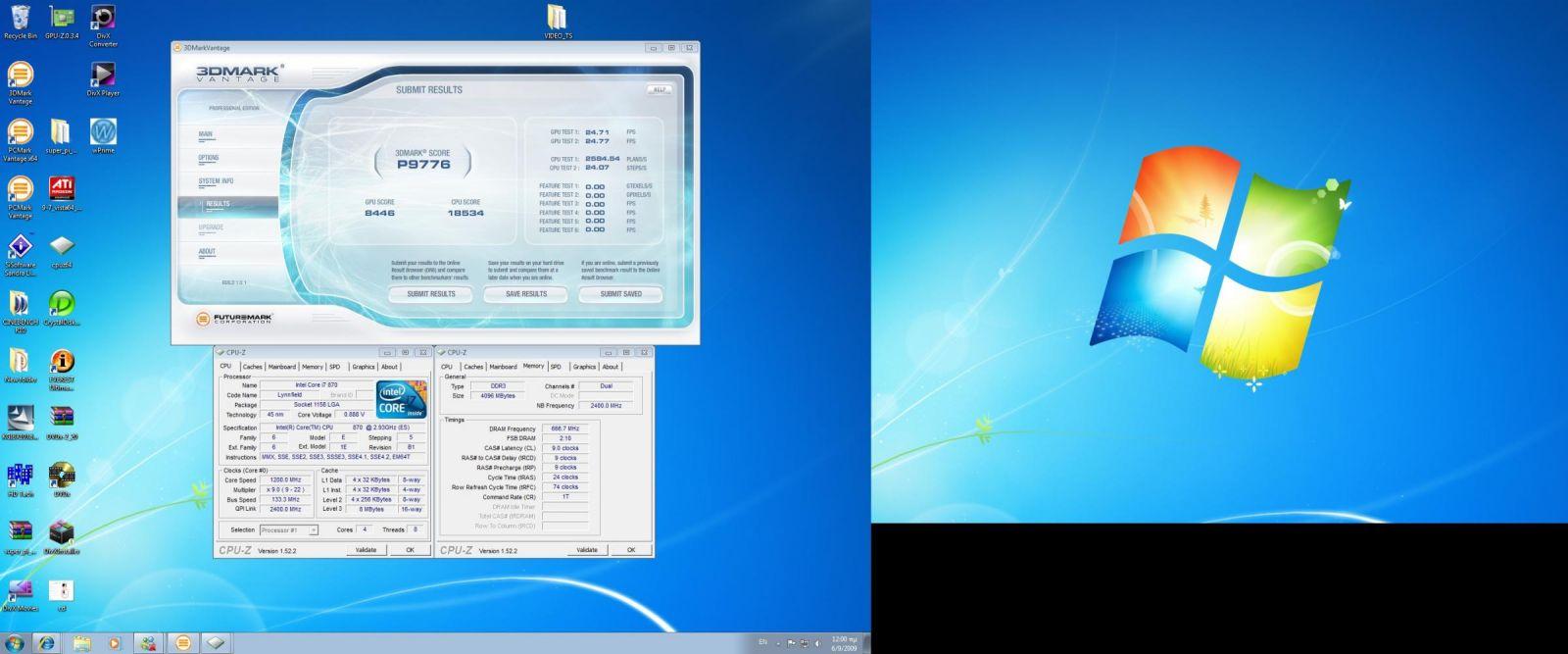The image size is (1568, 654).
Task: Click CPU score value 18534
Action: (465, 213)
